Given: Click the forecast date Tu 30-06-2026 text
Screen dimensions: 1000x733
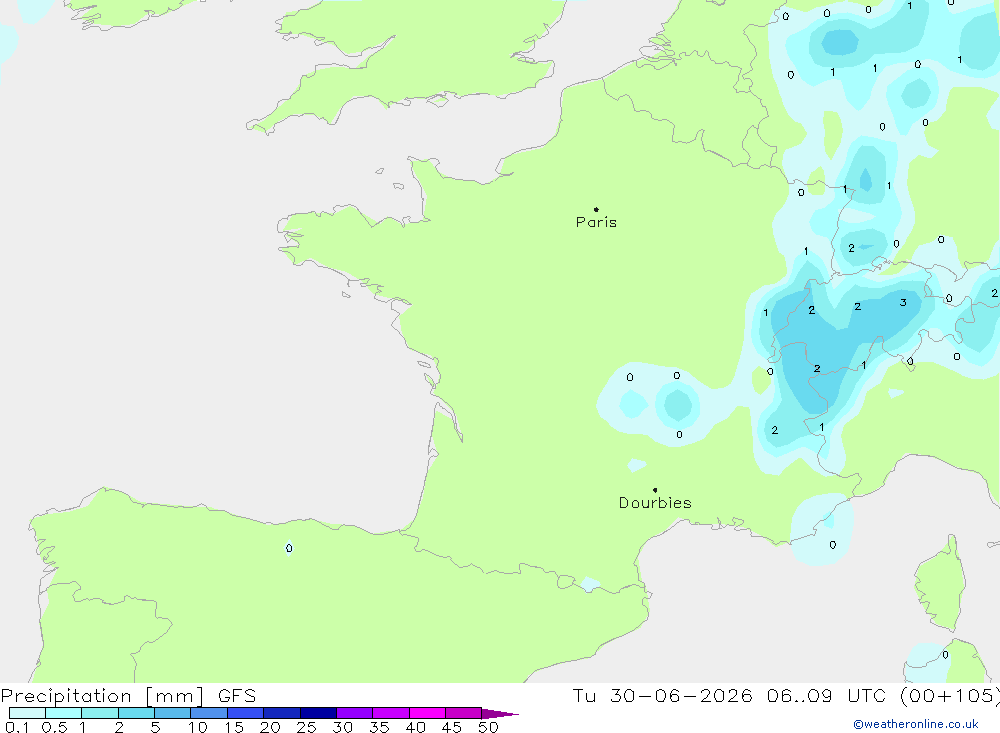Looking at the screenshot, I should point(663,695).
